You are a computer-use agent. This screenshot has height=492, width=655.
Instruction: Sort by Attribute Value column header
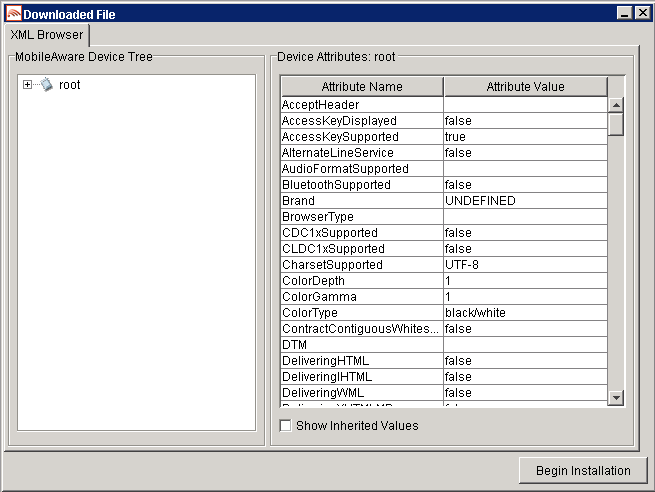pos(526,86)
